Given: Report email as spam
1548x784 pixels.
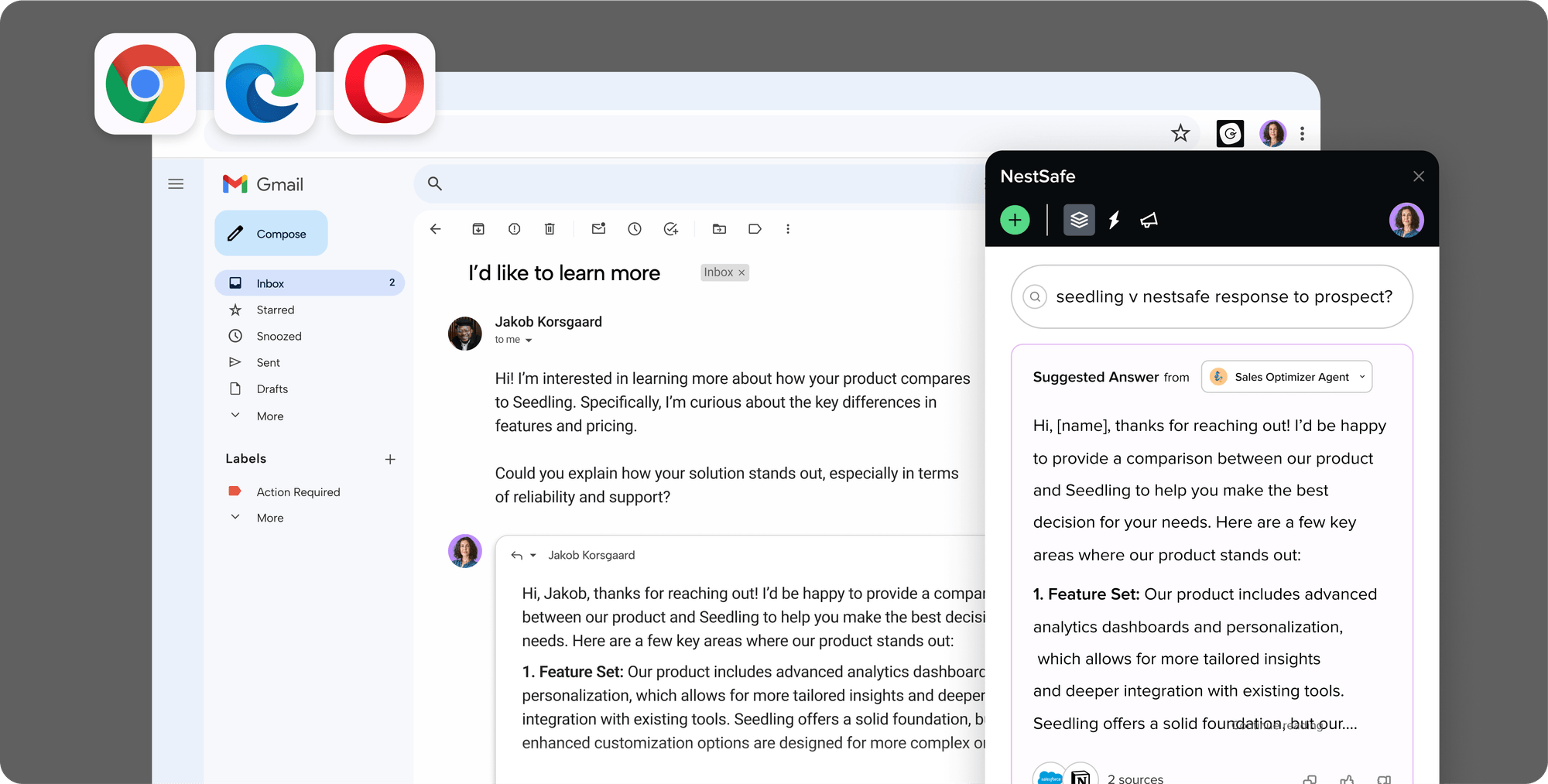Looking at the screenshot, I should click(x=514, y=229).
